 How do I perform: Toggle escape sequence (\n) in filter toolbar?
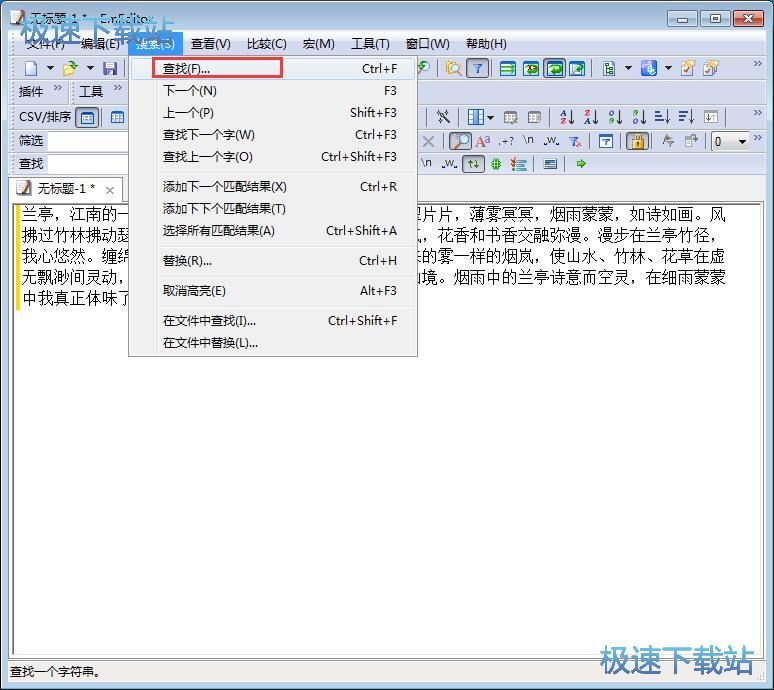pyautogui.click(x=528, y=141)
